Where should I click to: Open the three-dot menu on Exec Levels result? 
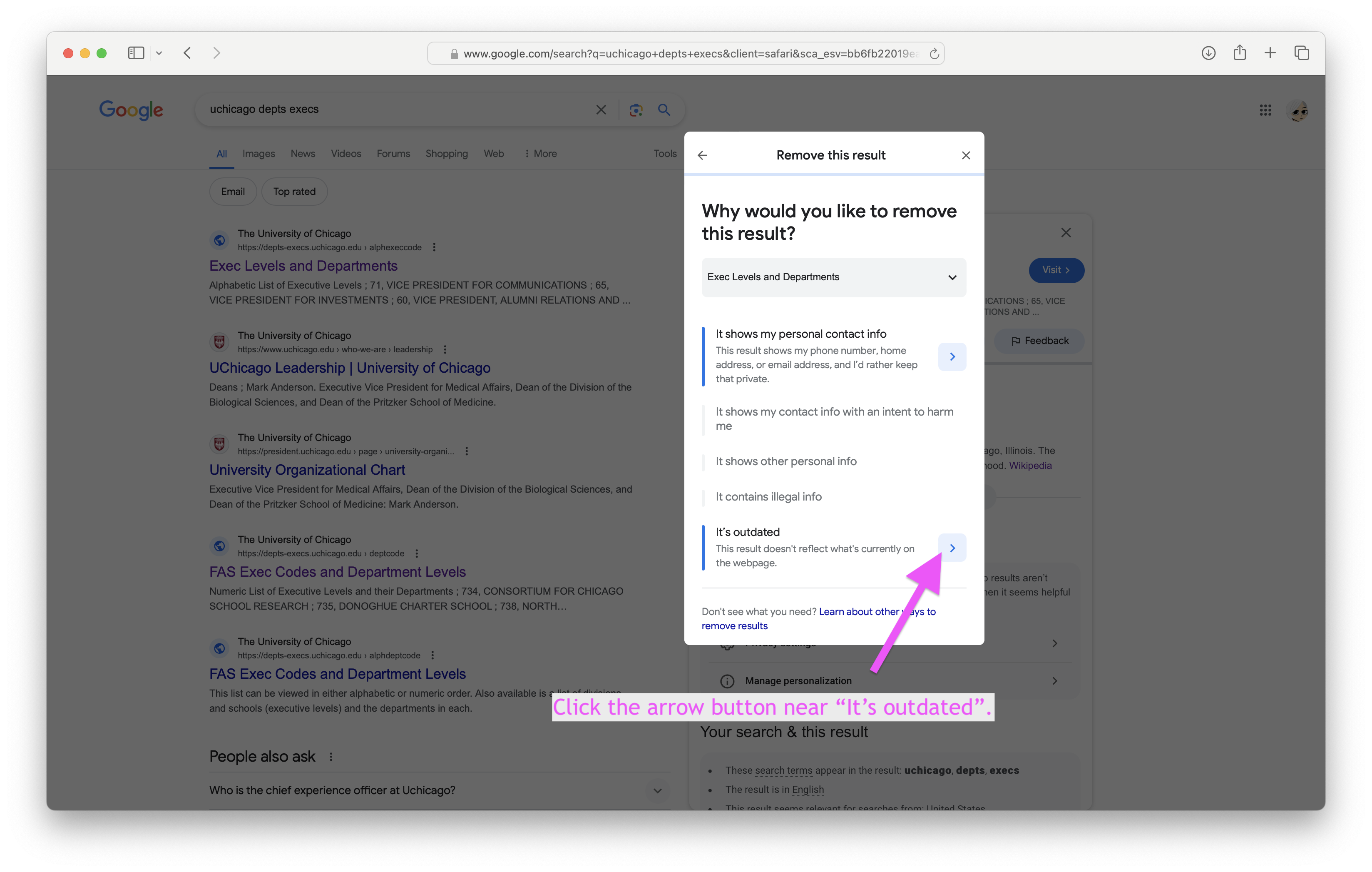[x=434, y=247]
